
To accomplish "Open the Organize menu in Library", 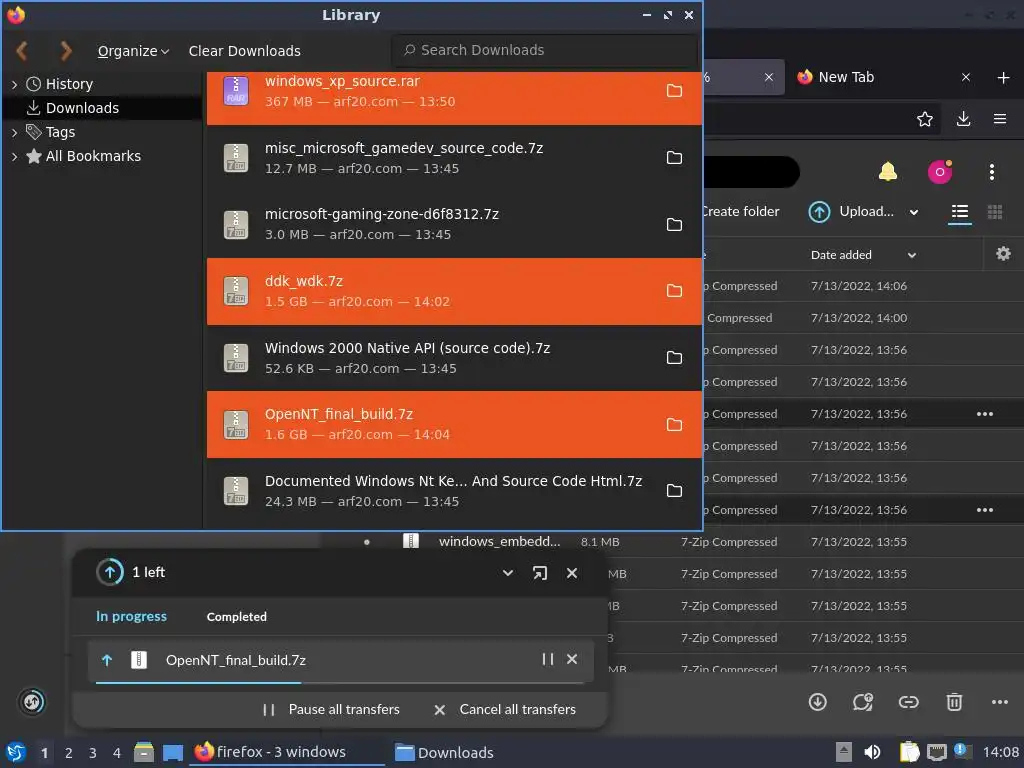I will click(133, 51).
